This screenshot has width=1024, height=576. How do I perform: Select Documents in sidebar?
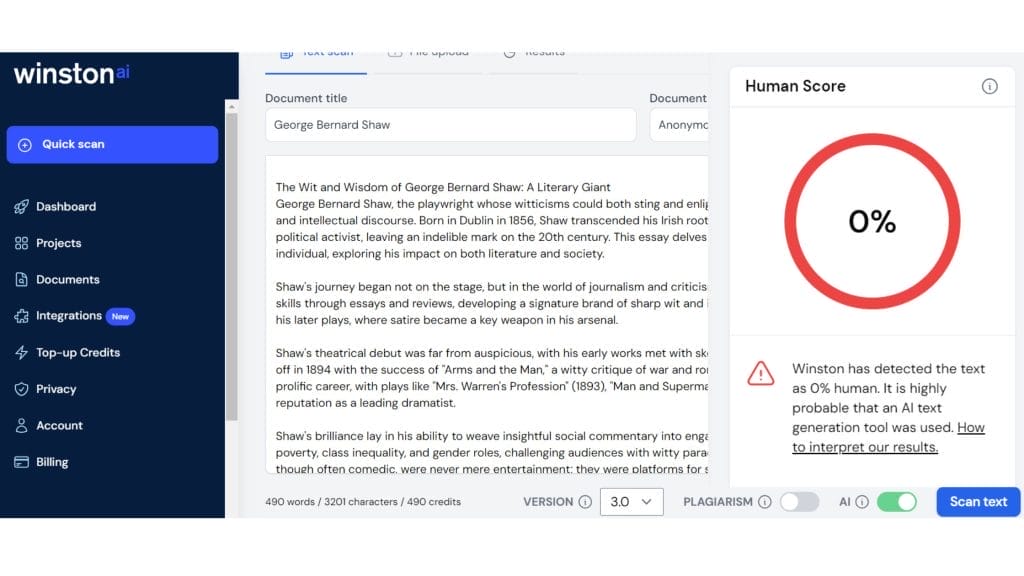point(68,280)
